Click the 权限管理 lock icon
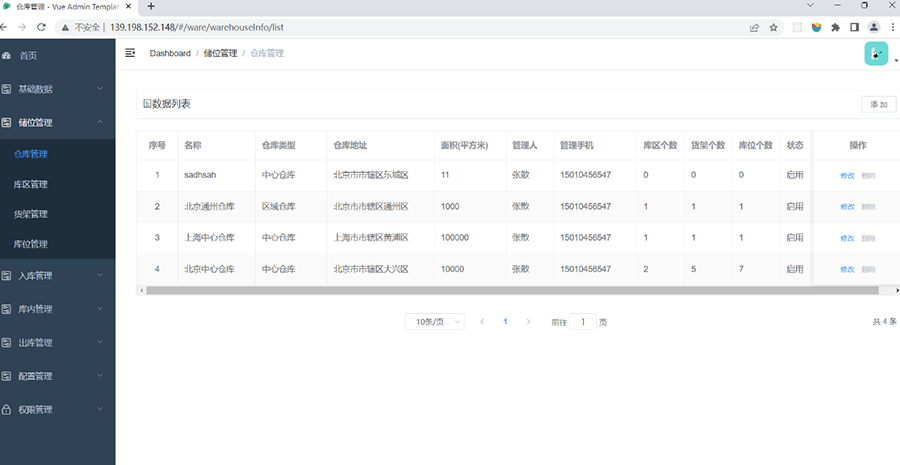This screenshot has height=465, width=900. click(6, 409)
